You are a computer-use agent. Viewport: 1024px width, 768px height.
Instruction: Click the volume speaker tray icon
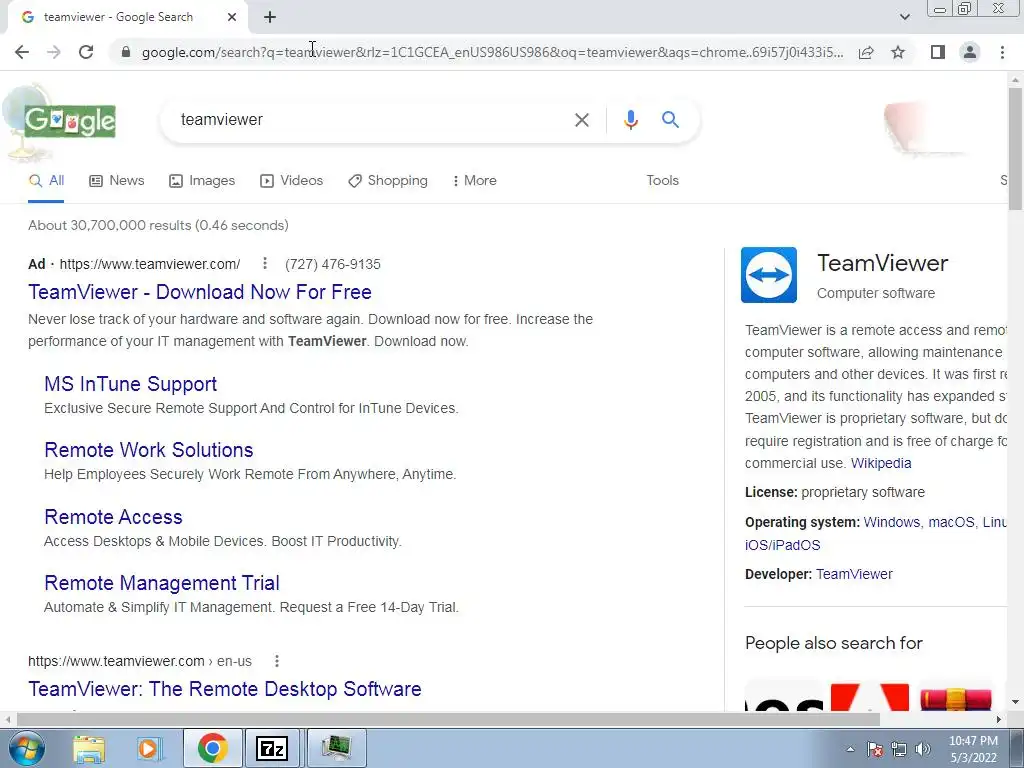click(x=922, y=750)
